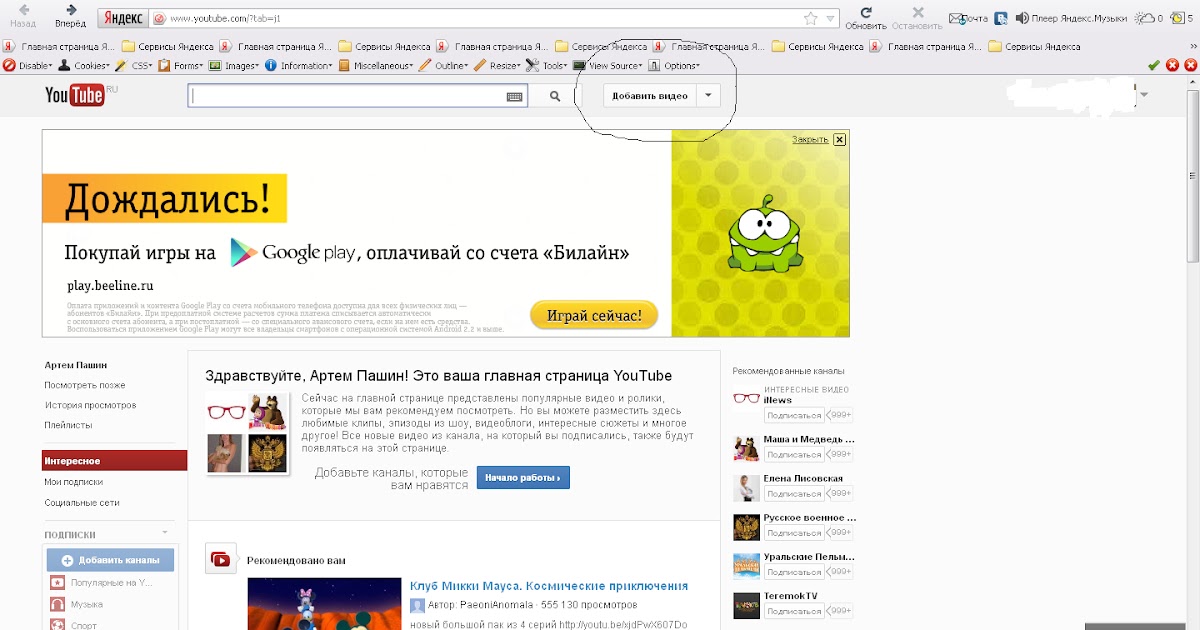Open Маша и Медведь channel avatar
The image size is (1200, 630).
(x=746, y=447)
